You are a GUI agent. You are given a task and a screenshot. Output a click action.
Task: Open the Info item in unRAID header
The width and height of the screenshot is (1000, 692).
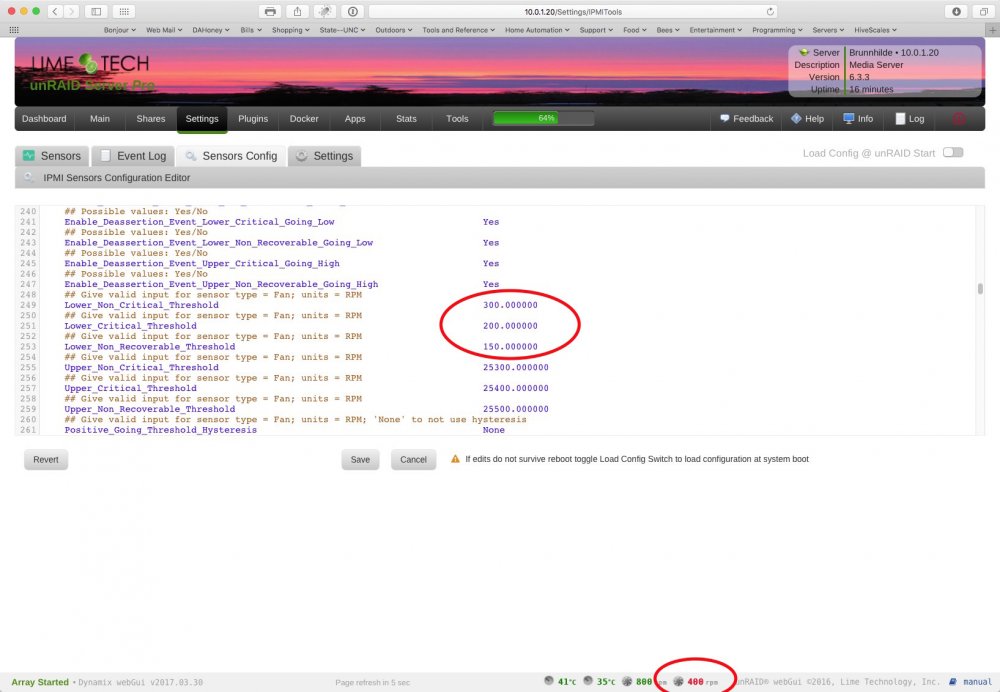click(x=858, y=119)
